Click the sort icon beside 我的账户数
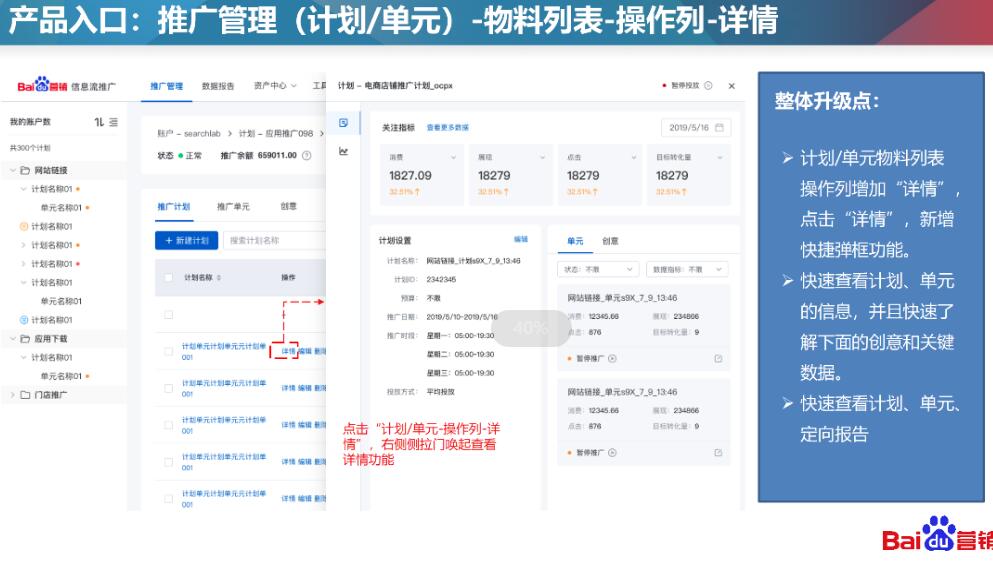 (x=99, y=122)
